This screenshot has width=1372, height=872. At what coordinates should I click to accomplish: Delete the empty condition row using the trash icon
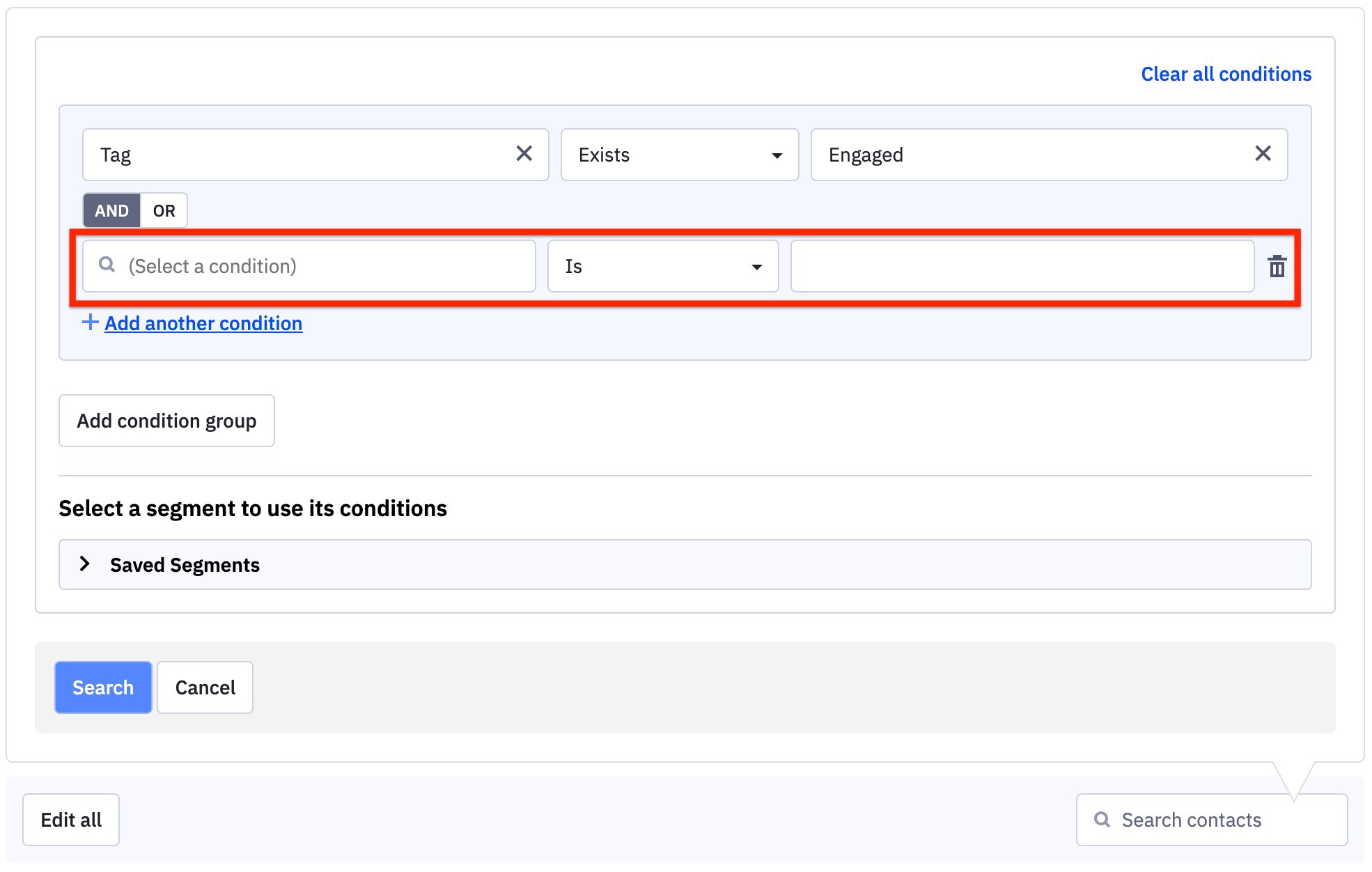pyautogui.click(x=1277, y=266)
